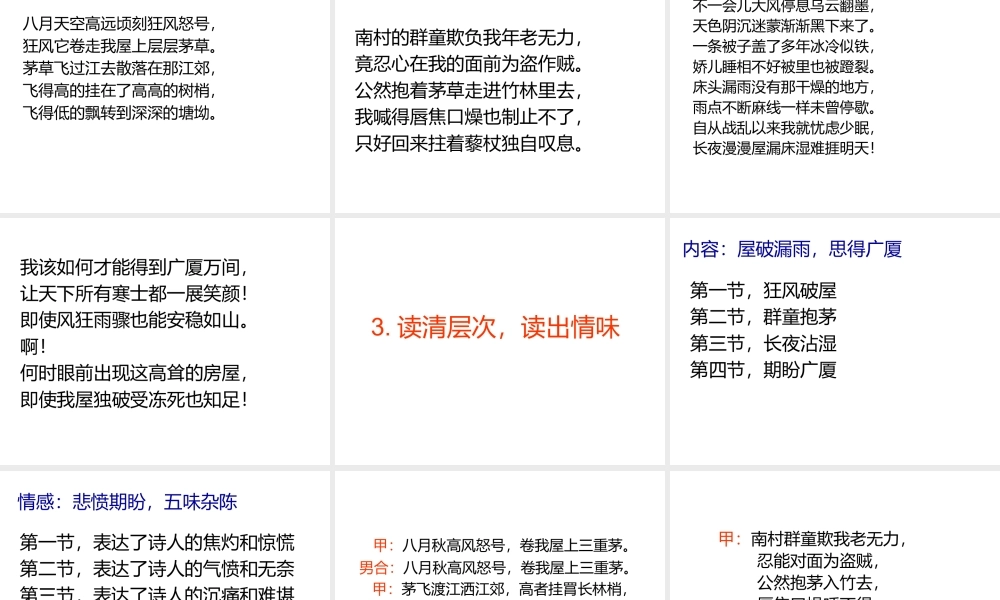Click the line '飞得高的挂在了高高的树梢'
Image resolution: width=1000 pixels, height=600 pixels.
tap(120, 91)
